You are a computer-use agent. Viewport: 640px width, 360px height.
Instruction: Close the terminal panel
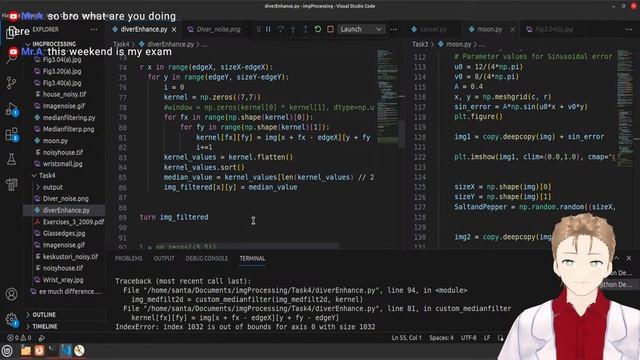click(629, 258)
